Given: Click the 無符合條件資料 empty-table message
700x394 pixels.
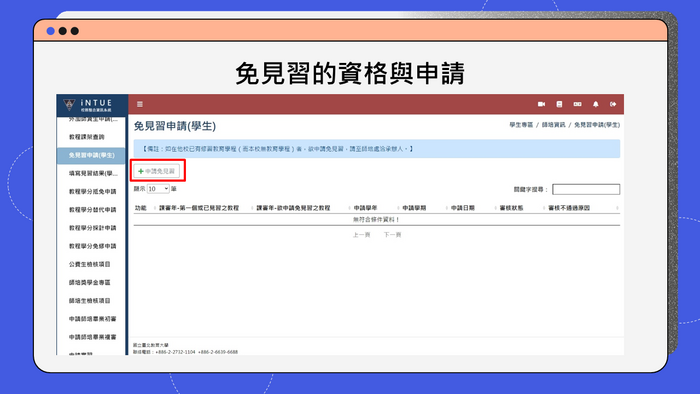Looking at the screenshot, I should click(376, 220).
